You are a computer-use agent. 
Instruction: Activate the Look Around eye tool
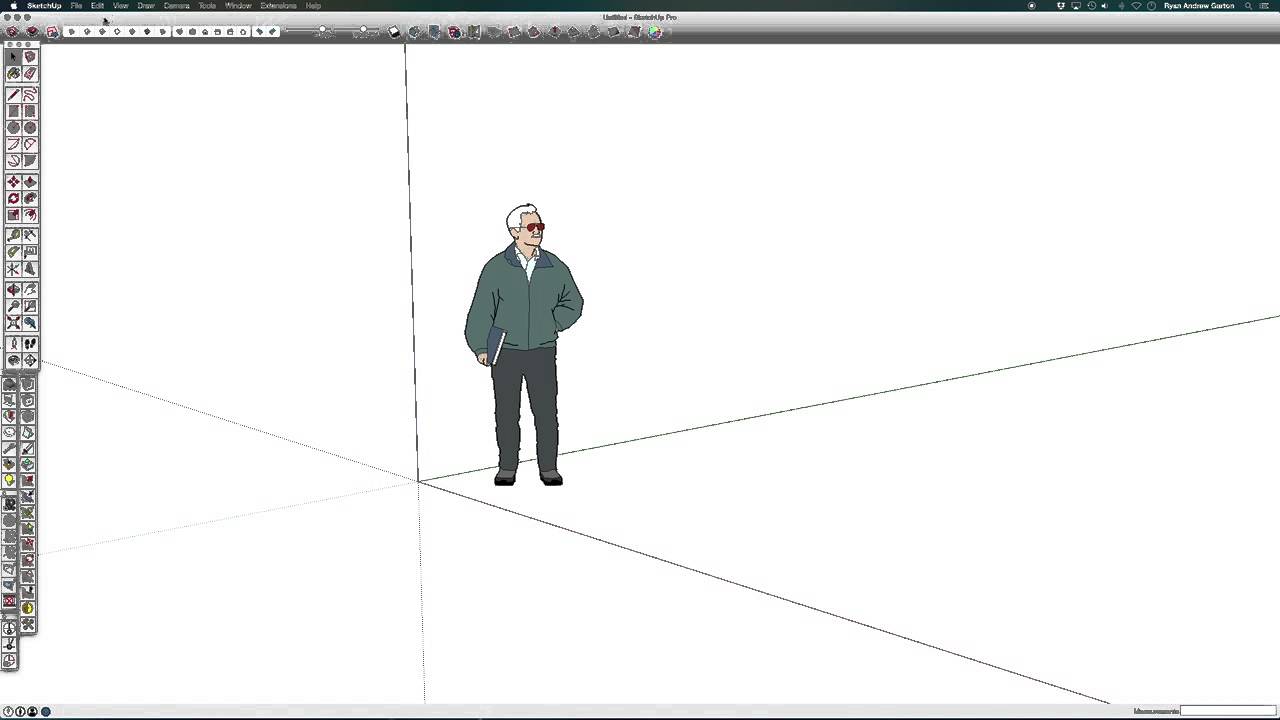click(x=13, y=361)
